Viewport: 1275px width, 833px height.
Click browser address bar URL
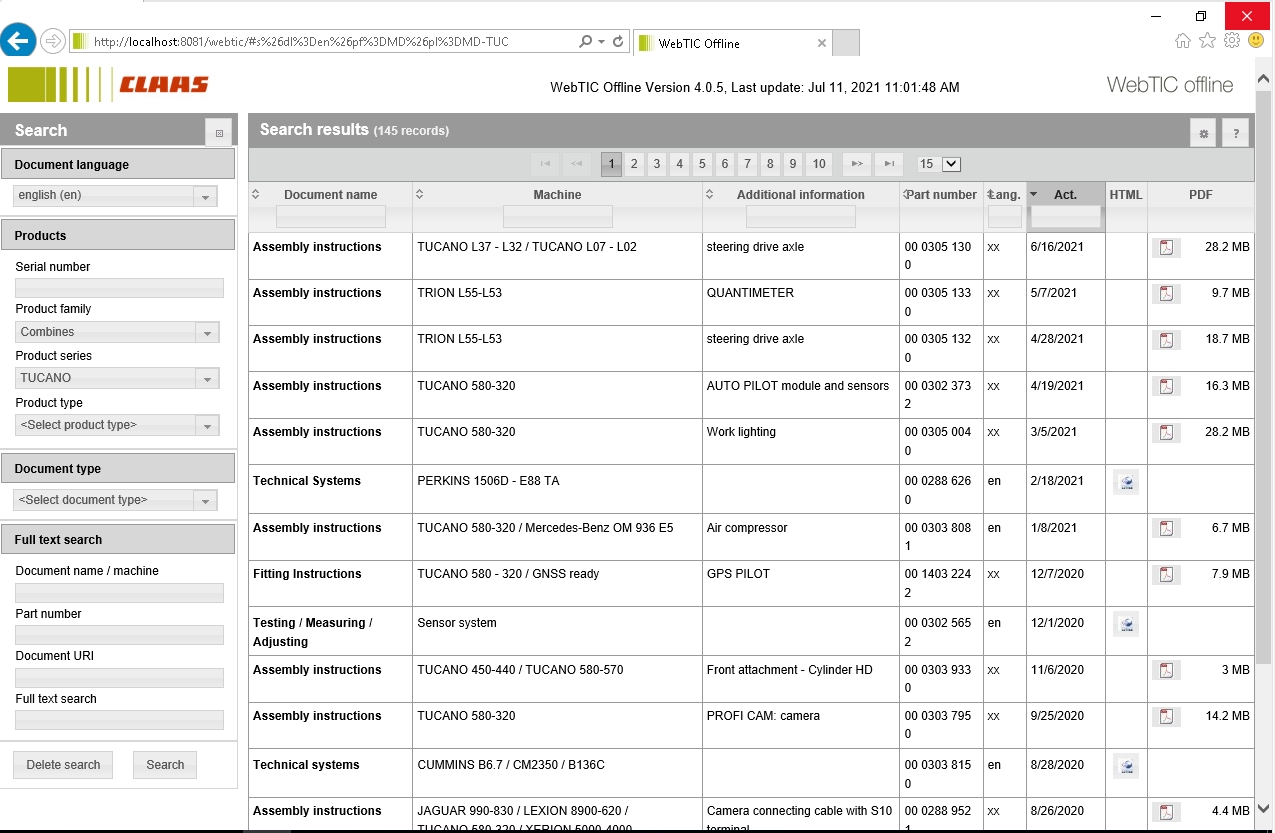pyautogui.click(x=300, y=42)
